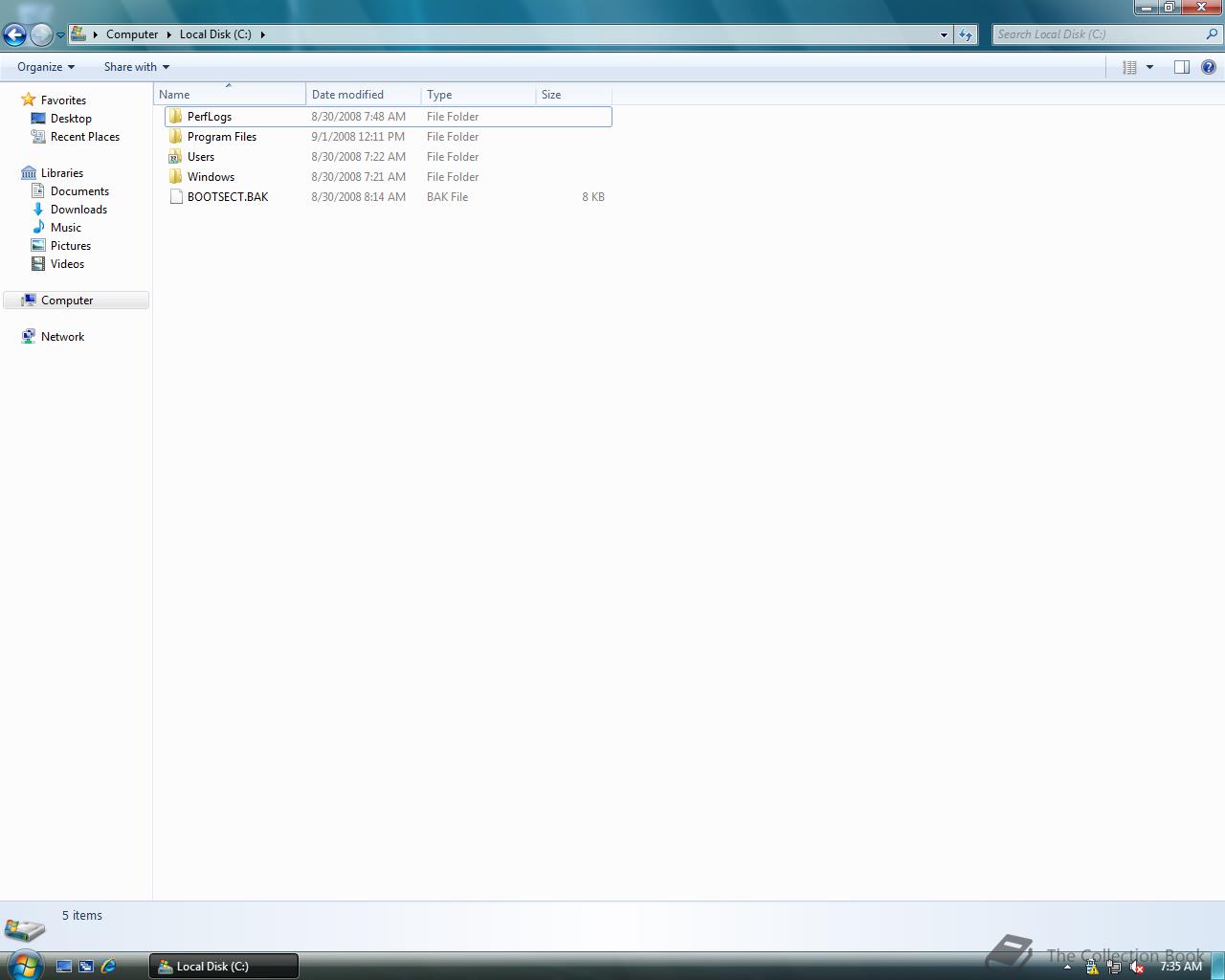Viewport: 1225px width, 980px height.
Task: Click the Local Disk (C:) taskbar button
Action: (x=224, y=967)
